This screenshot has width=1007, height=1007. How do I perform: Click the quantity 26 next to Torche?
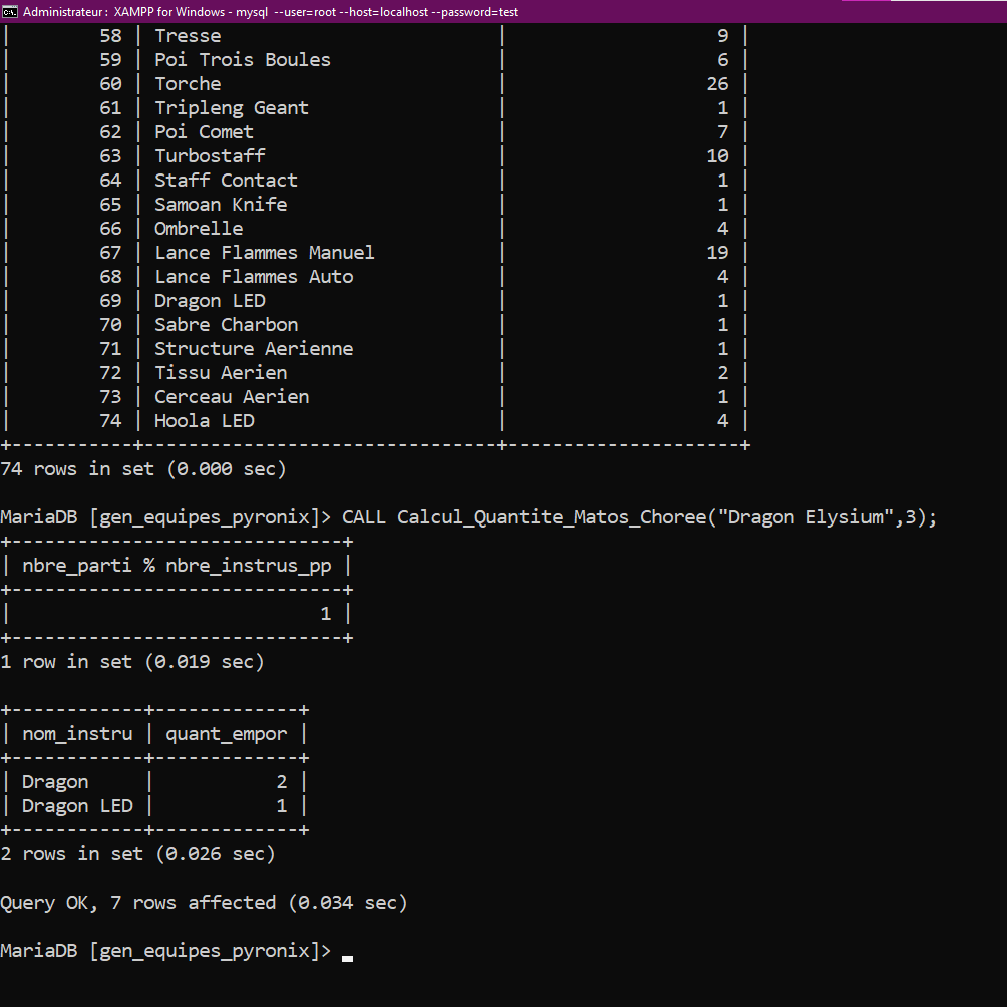tap(717, 84)
